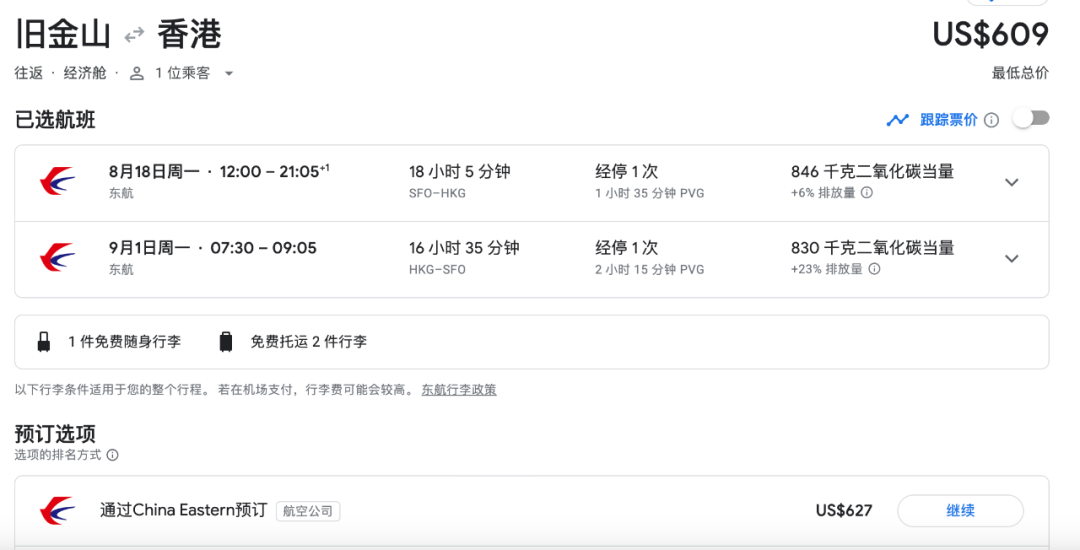Viewport: 1080px width, 550px height.
Task: Click the China Eastern logo on outbound flight
Action: [x=57, y=182]
